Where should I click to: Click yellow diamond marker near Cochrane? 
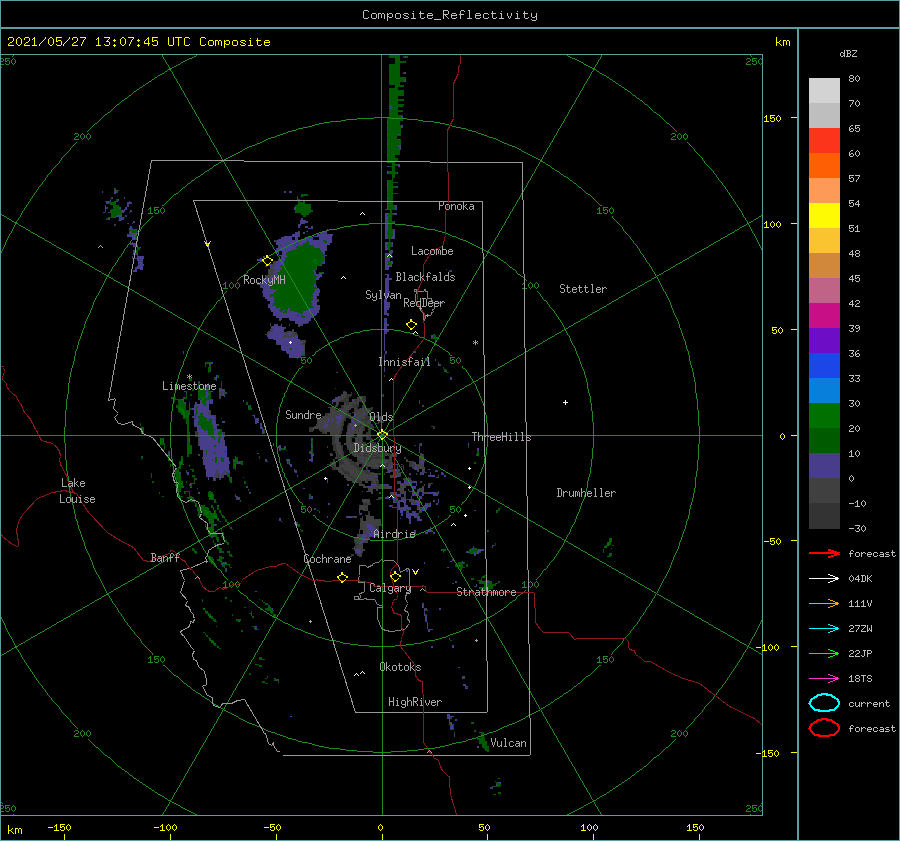[343, 577]
